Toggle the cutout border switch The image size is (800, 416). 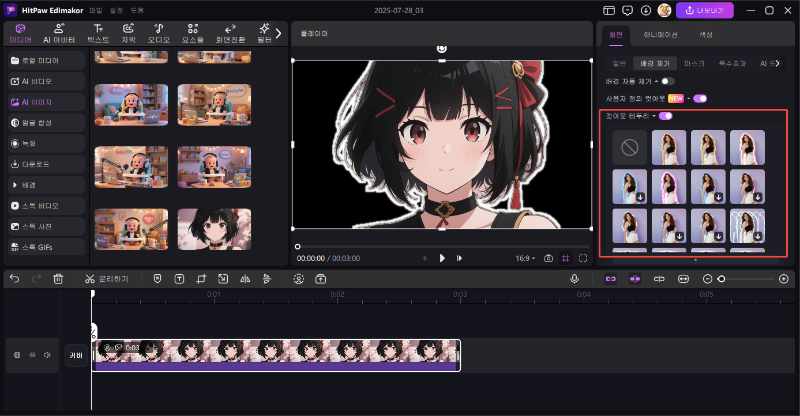(665, 116)
